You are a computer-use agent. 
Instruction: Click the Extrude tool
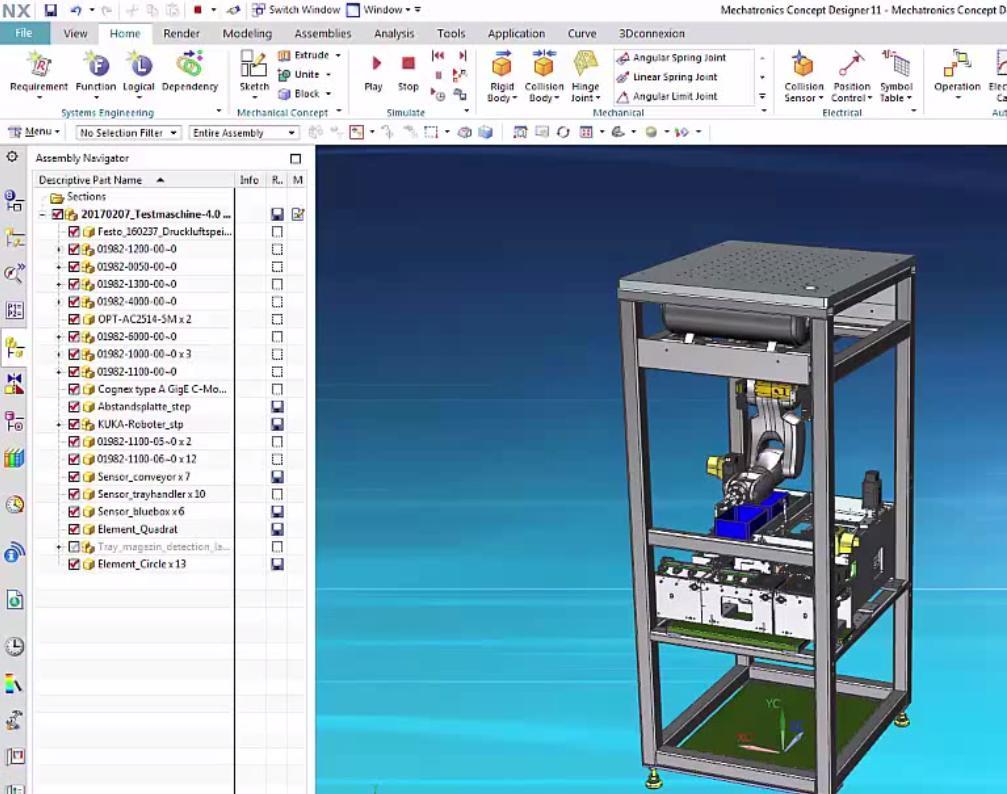point(304,55)
